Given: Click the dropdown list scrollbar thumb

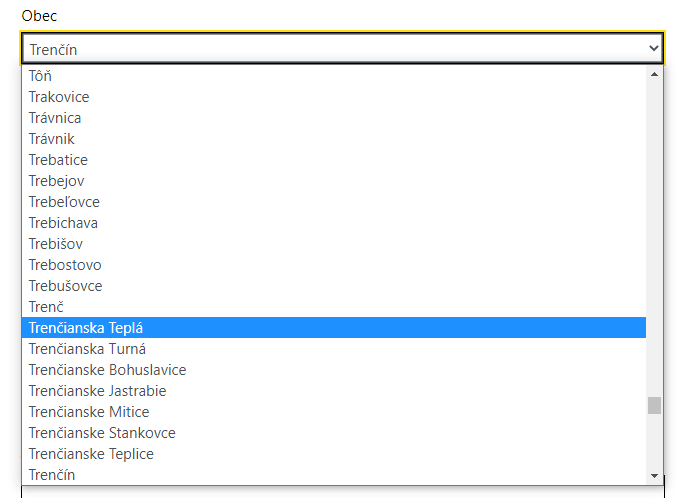Looking at the screenshot, I should pos(654,405).
